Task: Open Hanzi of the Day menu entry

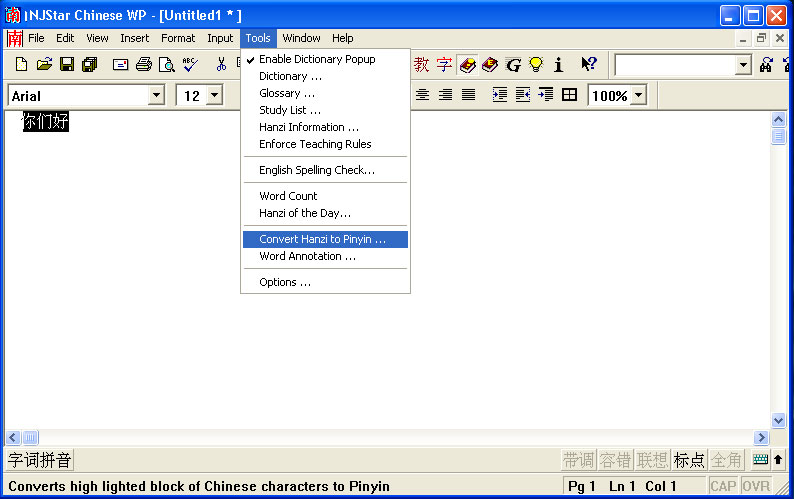Action: click(x=325, y=213)
